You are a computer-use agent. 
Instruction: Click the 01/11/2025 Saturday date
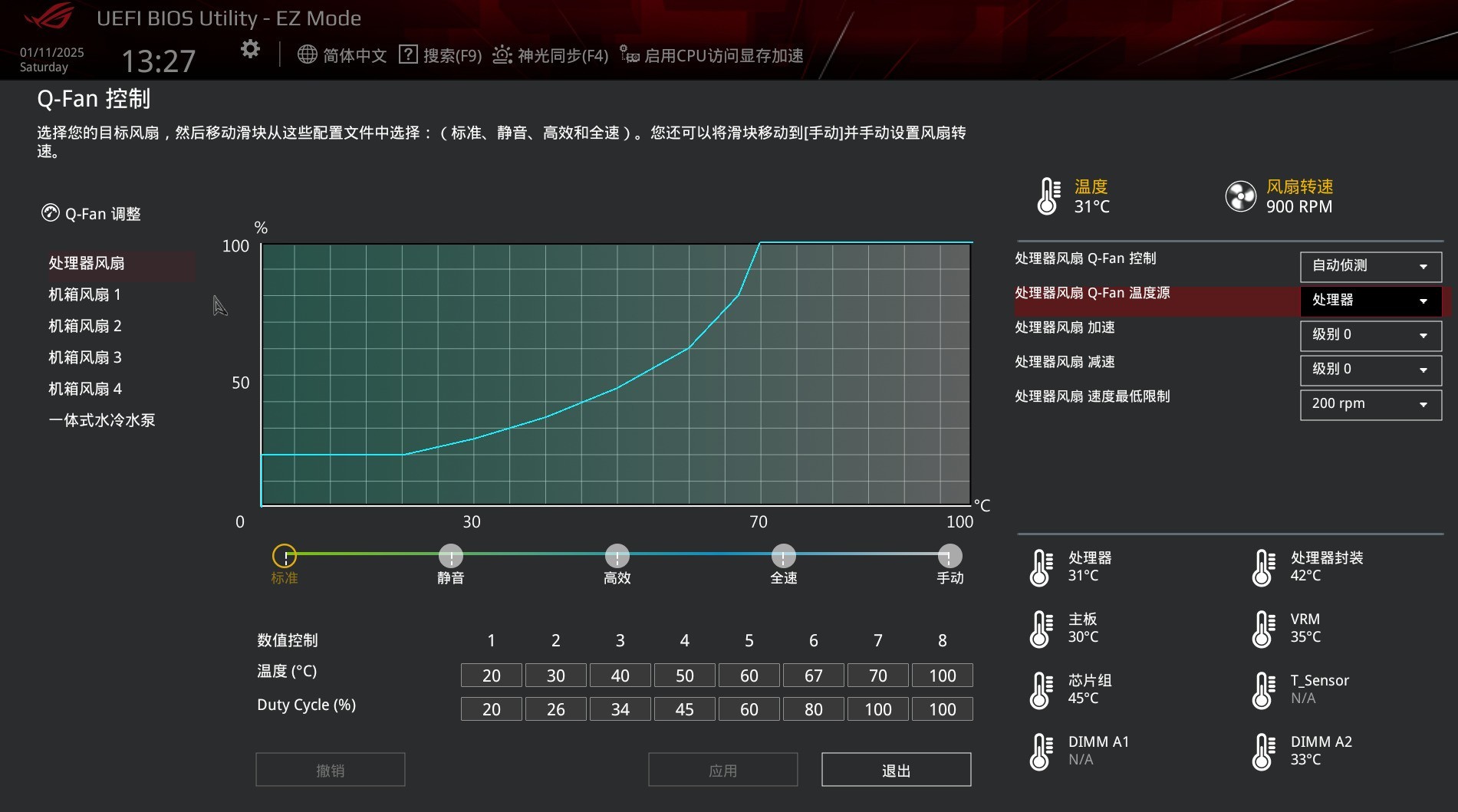52,60
